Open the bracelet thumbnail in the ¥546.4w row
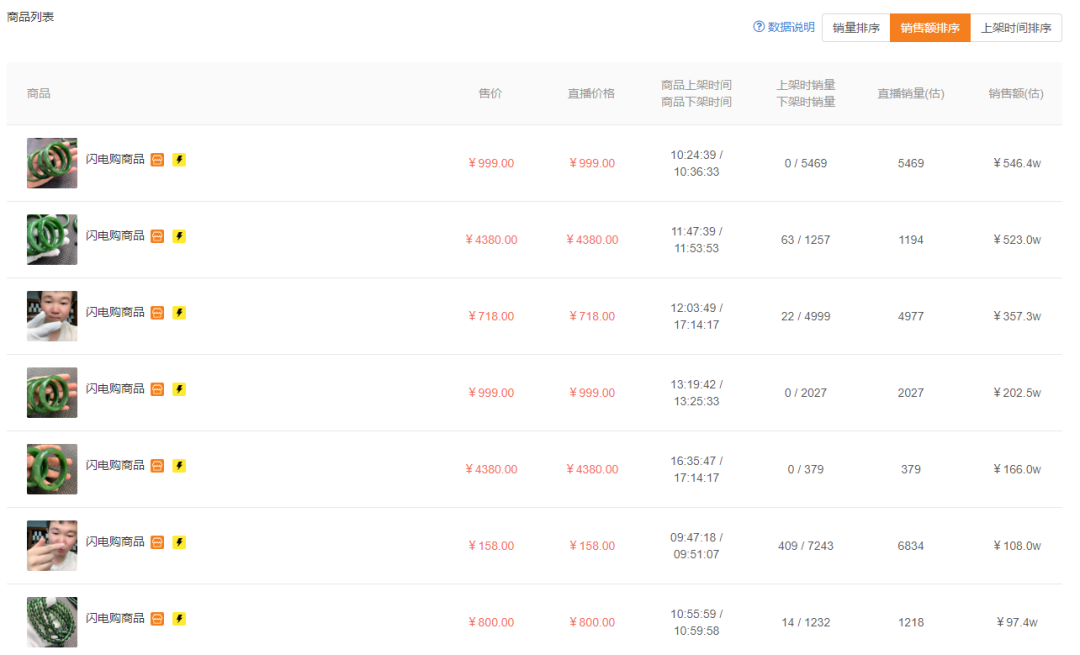The image size is (1080, 655). point(52,163)
